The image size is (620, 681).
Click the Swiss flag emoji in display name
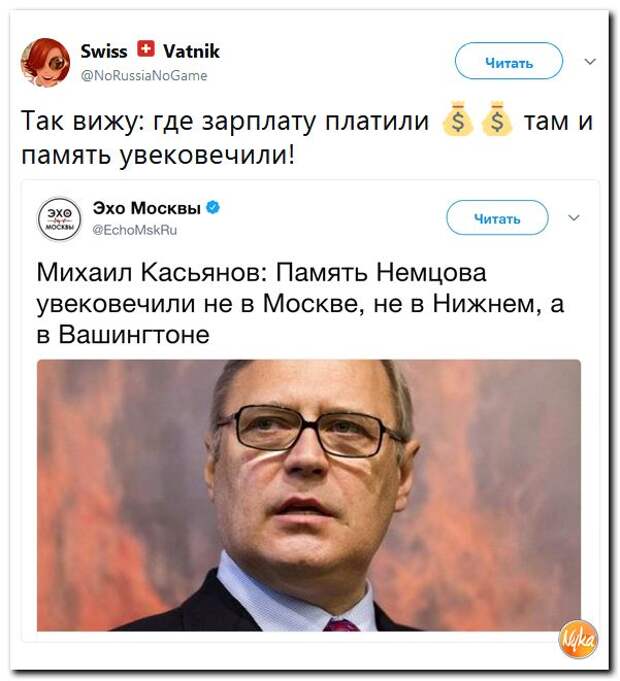pos(146,49)
